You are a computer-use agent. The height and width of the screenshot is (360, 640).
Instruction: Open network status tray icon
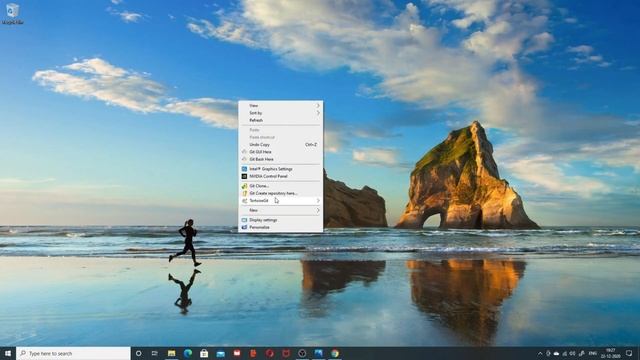[565, 353]
